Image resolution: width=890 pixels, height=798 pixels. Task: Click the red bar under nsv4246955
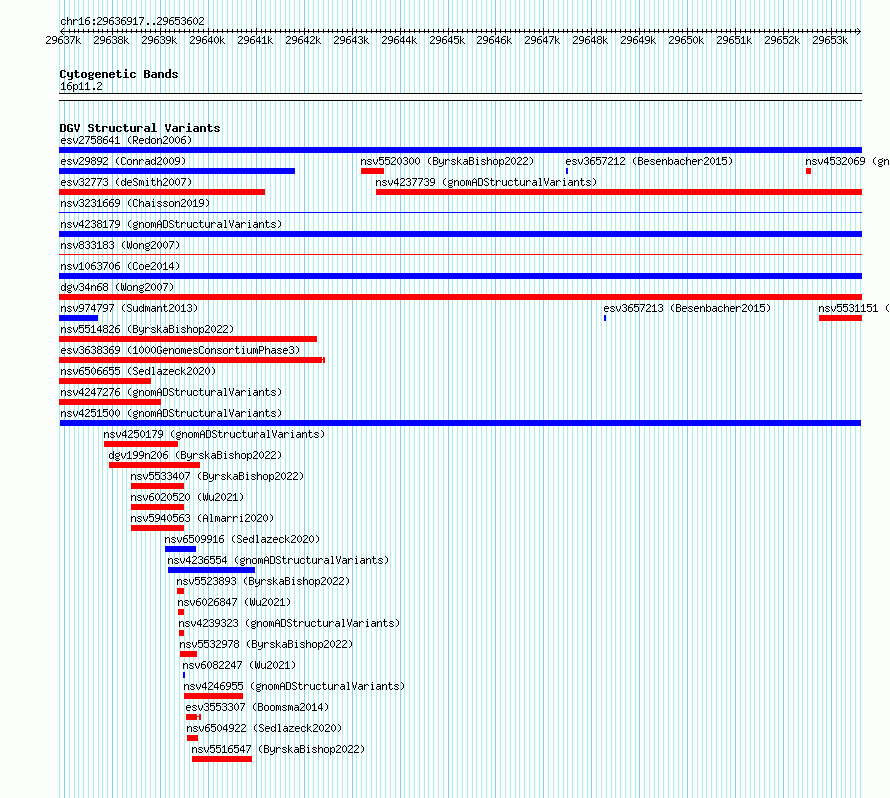[213, 696]
